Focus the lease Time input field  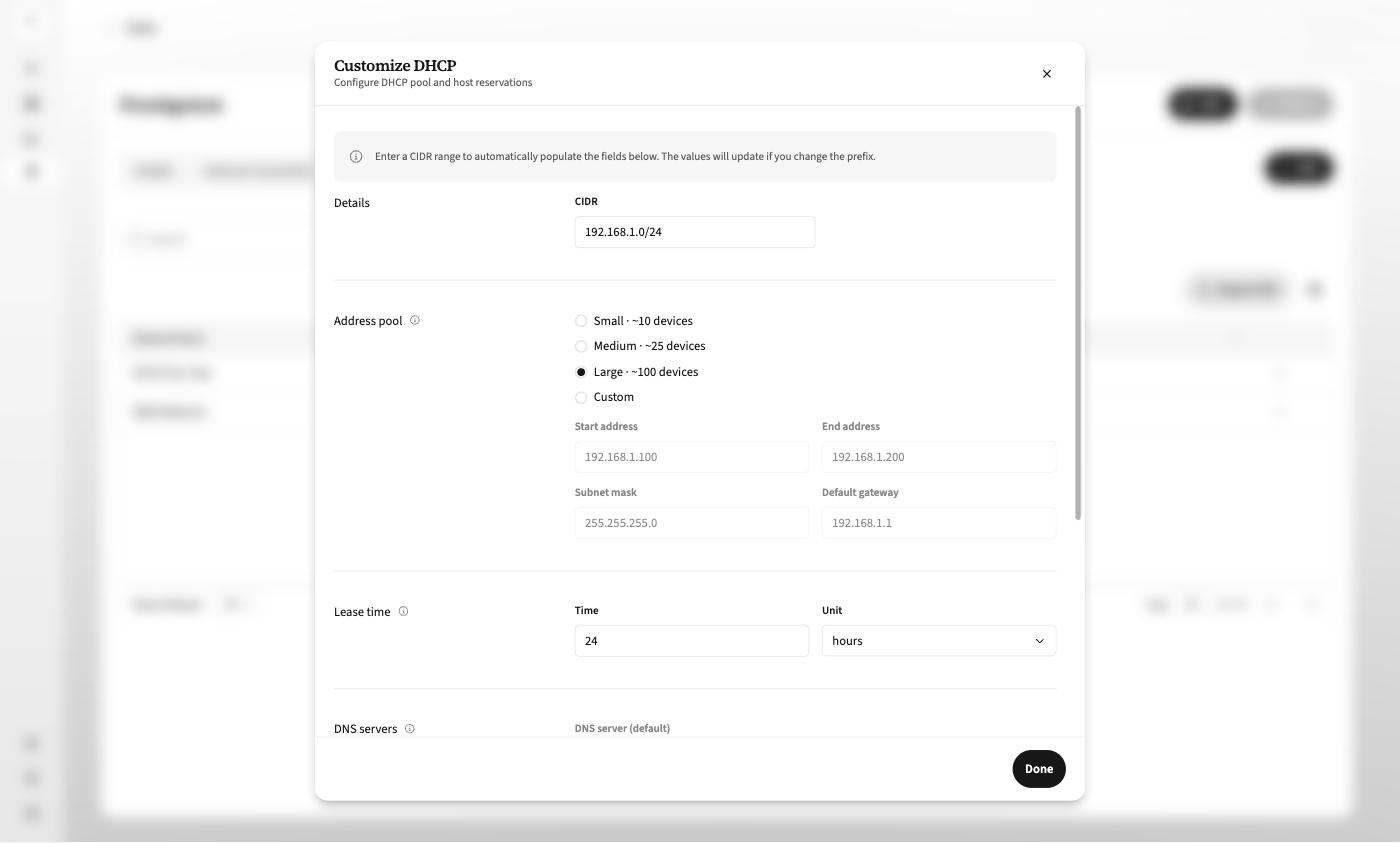(692, 641)
